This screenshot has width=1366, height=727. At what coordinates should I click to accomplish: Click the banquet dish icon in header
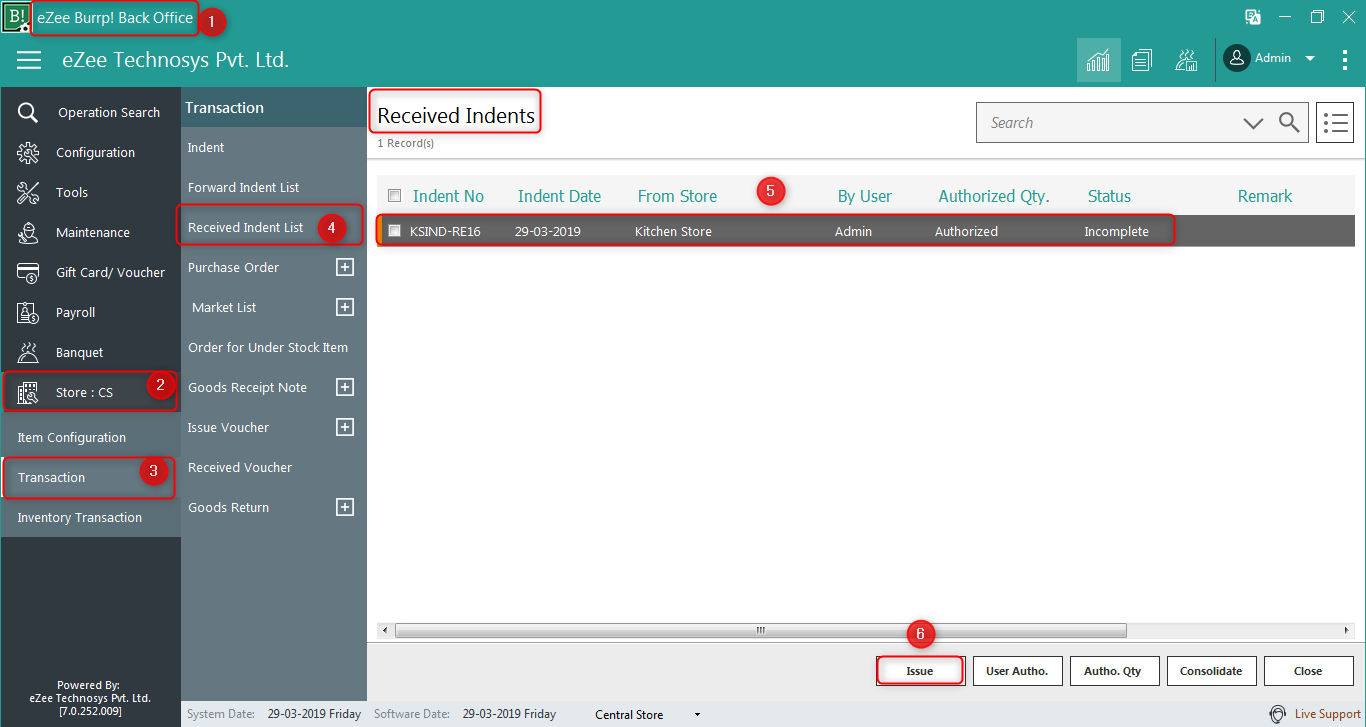pos(1186,60)
